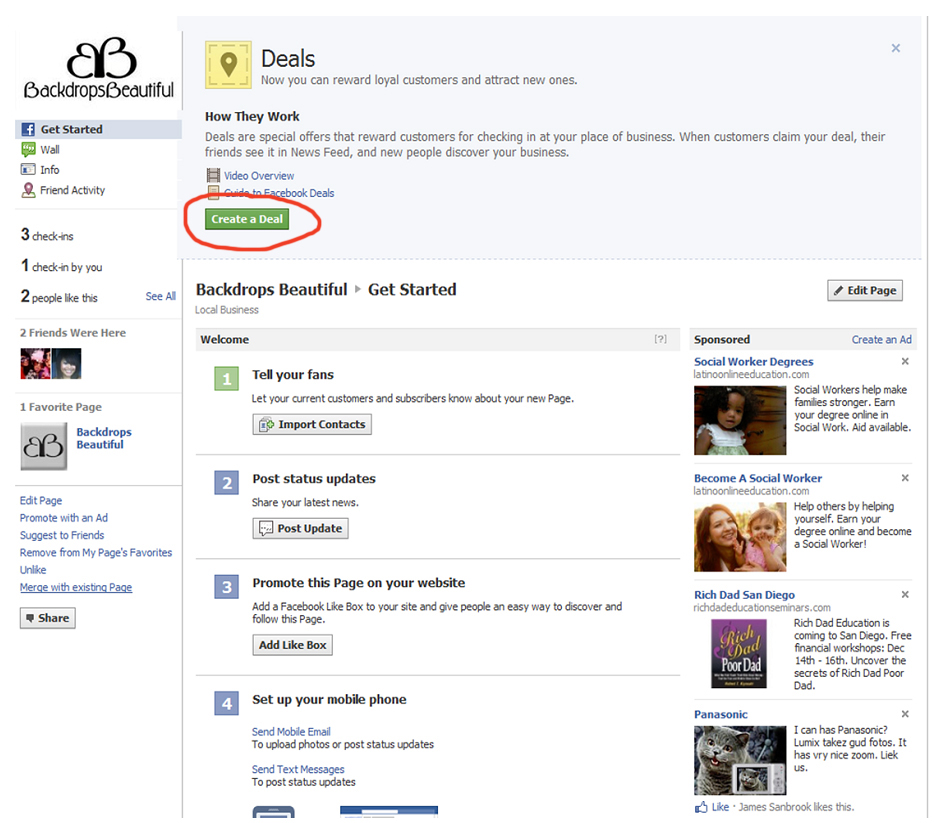
Task: Open the Send Mobile Email link
Action: click(x=291, y=731)
